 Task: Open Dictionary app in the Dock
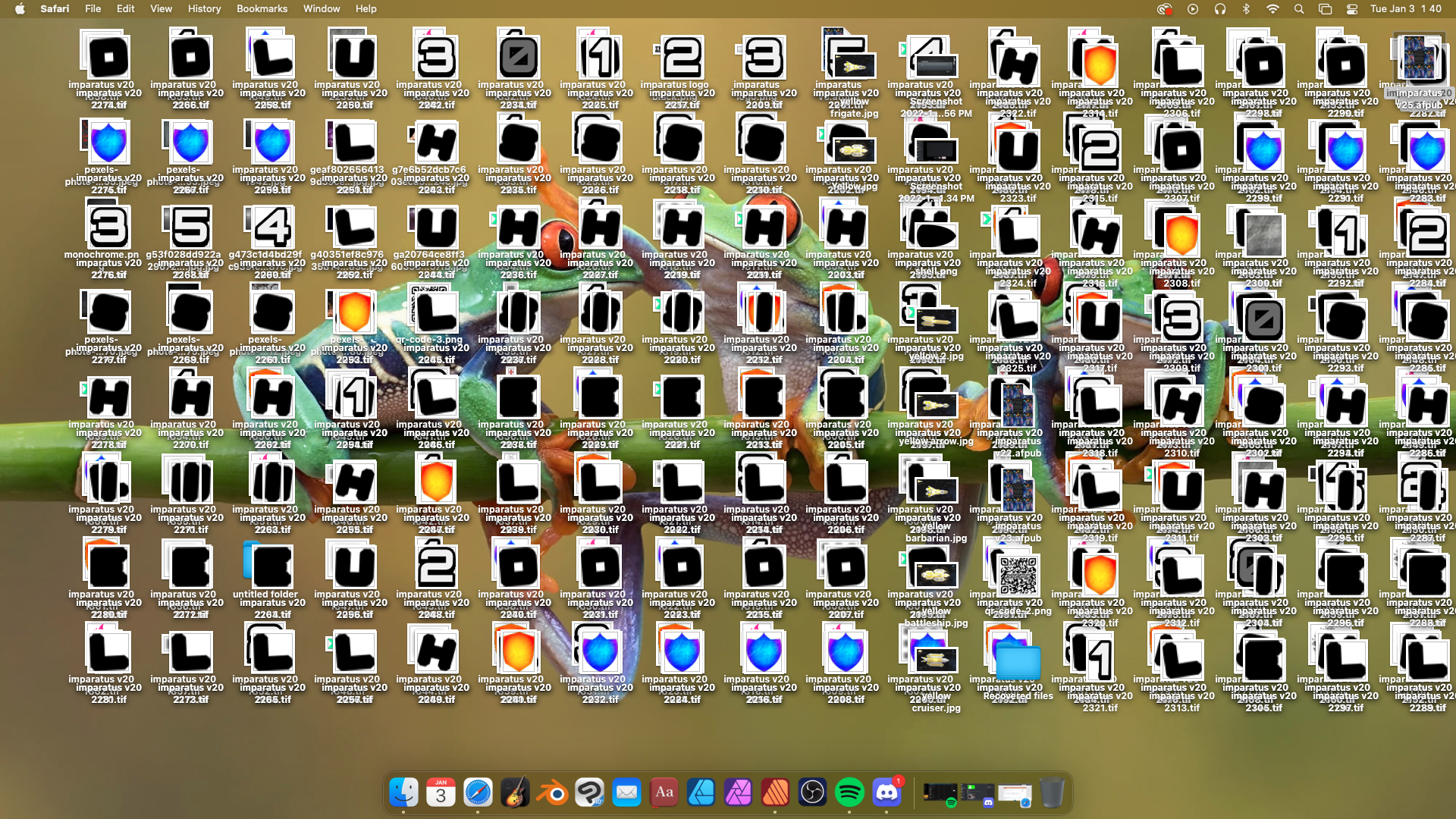pos(664,793)
